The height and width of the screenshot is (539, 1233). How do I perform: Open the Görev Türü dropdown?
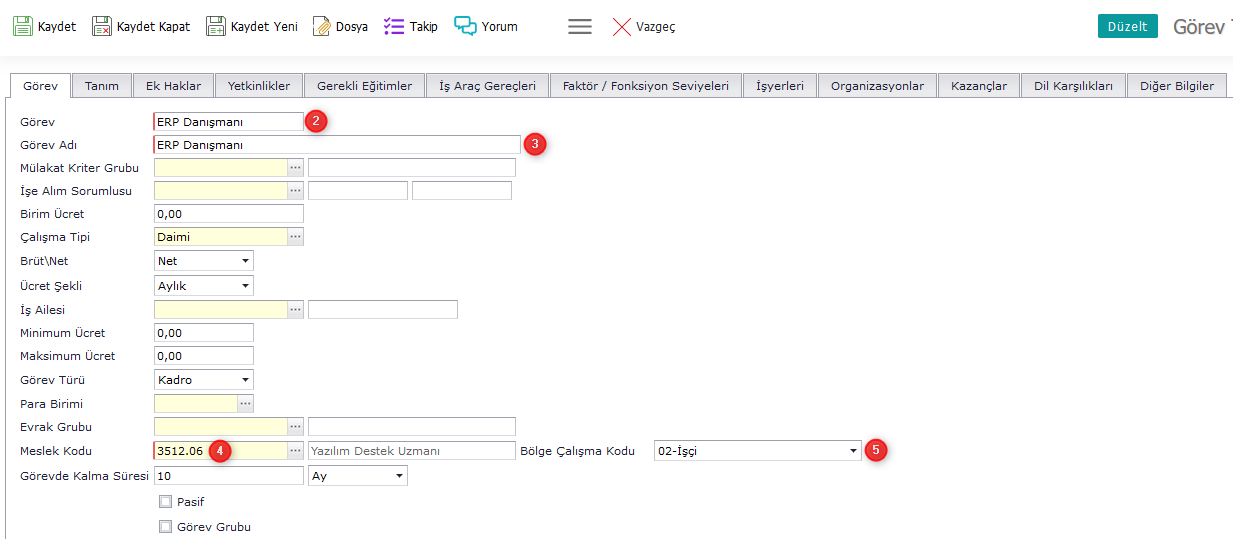pos(245,380)
